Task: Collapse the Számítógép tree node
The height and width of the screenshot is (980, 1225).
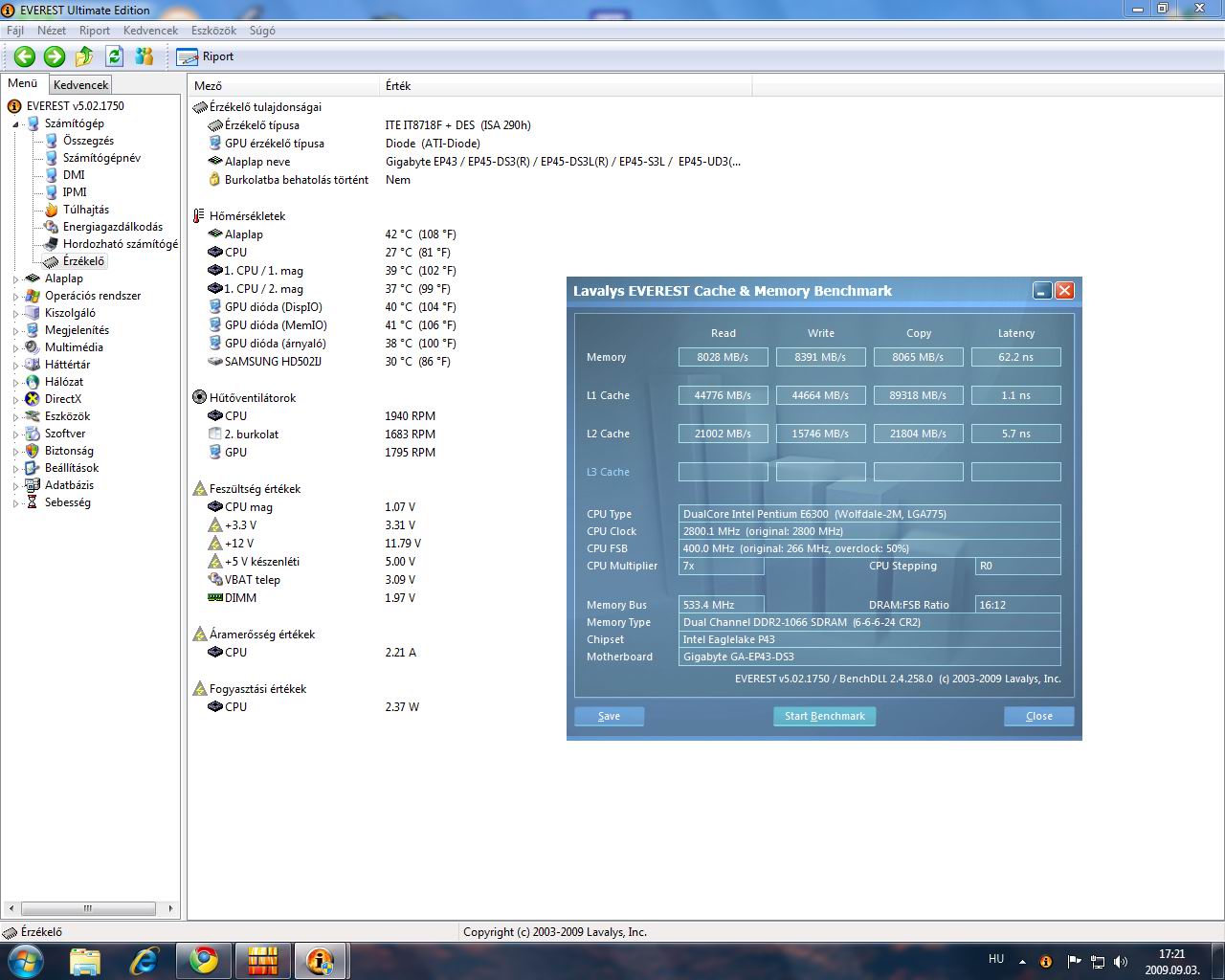Action: pos(15,124)
